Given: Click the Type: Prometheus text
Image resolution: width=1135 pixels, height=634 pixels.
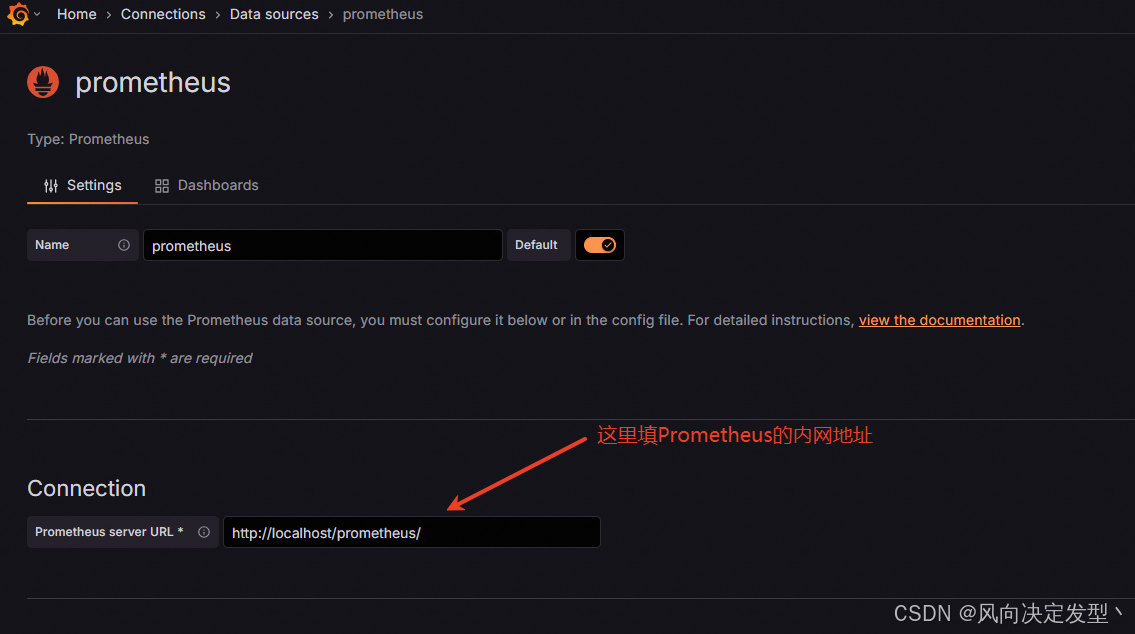Looking at the screenshot, I should tap(88, 139).
